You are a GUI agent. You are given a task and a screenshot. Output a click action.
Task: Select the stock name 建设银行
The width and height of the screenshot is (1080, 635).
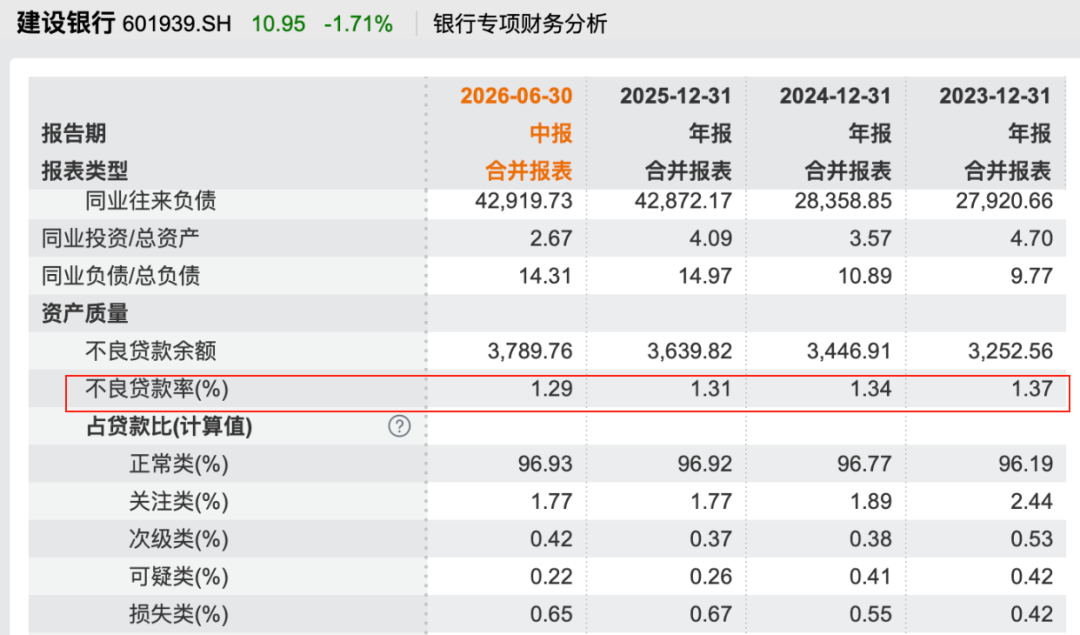click(66, 23)
